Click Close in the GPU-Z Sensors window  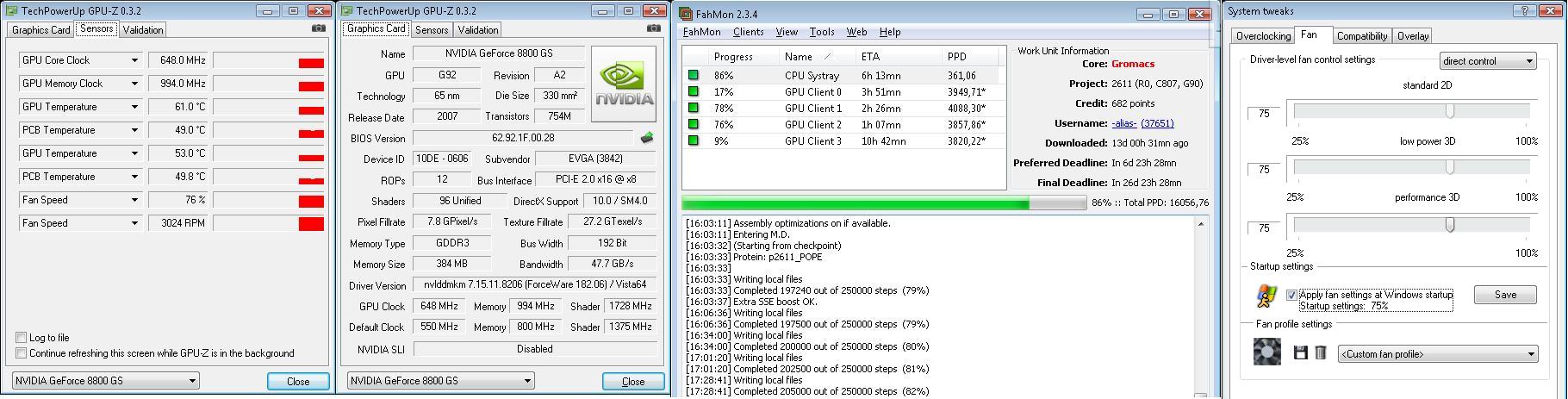coord(298,381)
